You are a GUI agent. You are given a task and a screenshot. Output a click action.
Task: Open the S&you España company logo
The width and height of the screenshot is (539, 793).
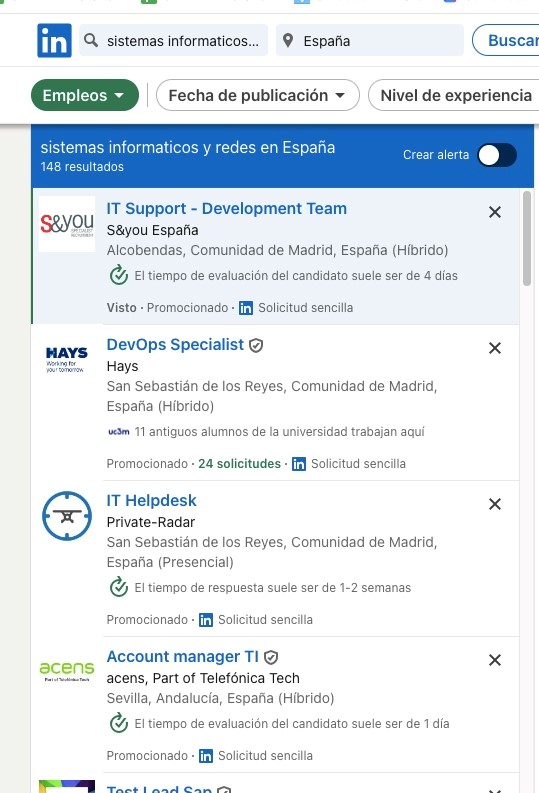(67, 224)
